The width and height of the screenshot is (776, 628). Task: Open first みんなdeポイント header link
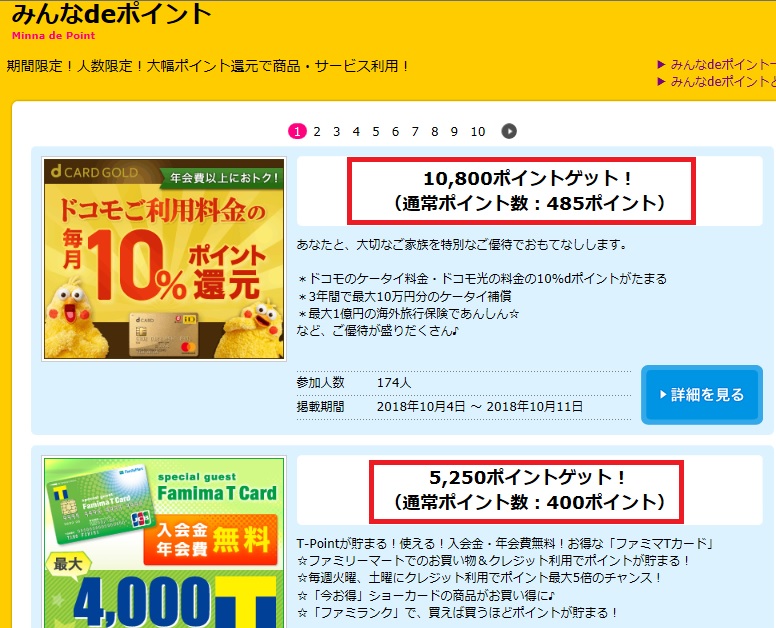pos(716,64)
